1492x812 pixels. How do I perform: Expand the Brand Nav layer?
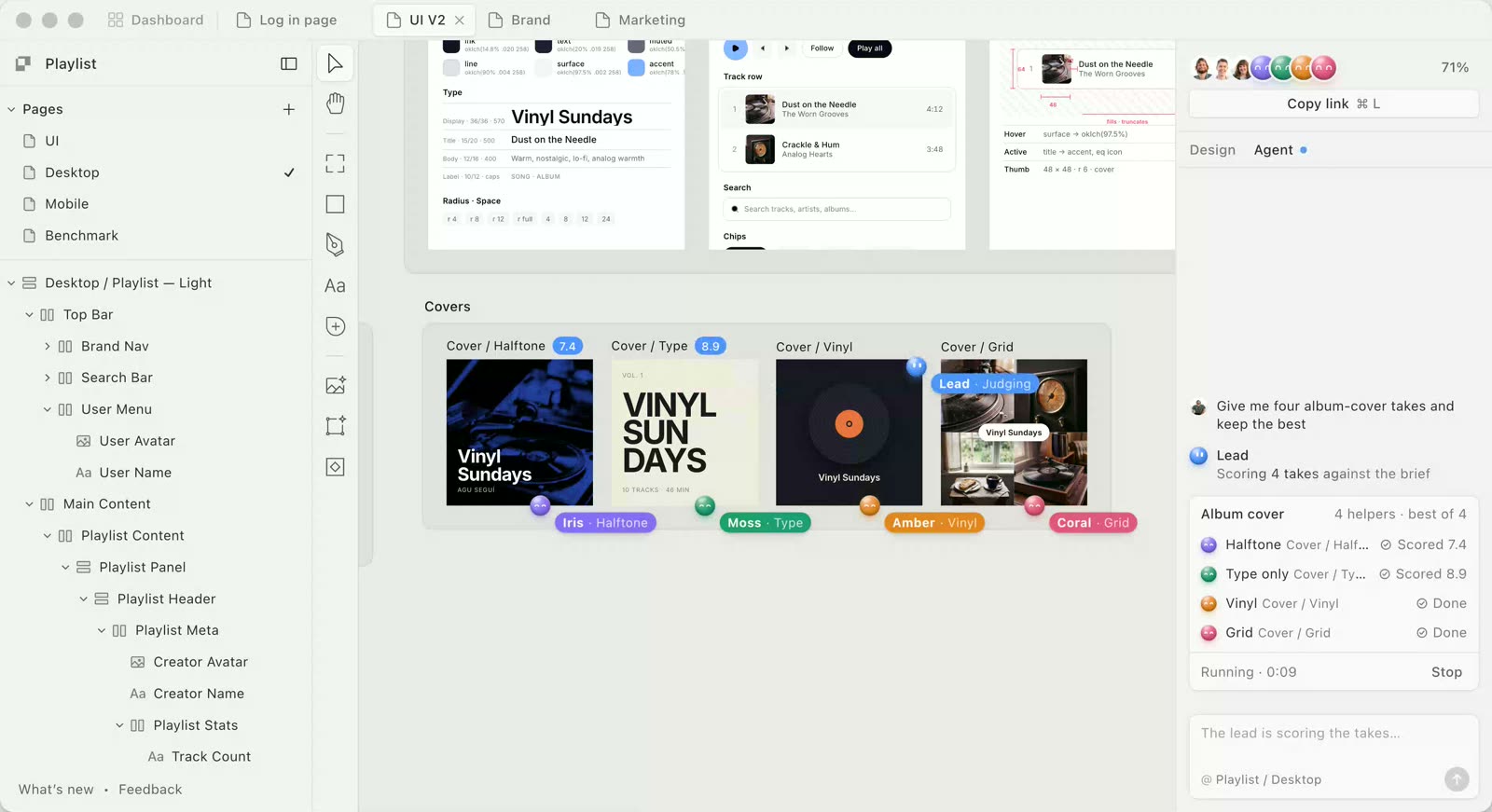48,346
